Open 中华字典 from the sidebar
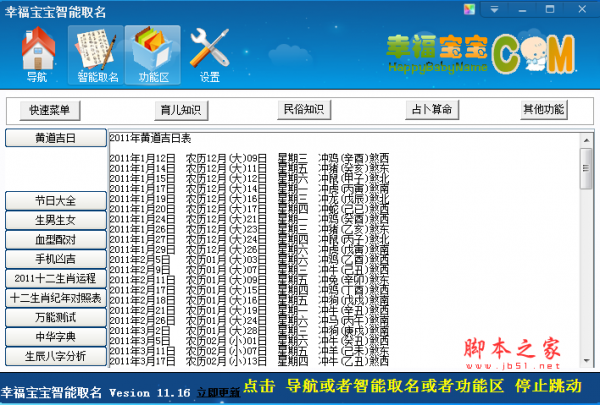Screen dimensions: 600x405 [x=56, y=337]
